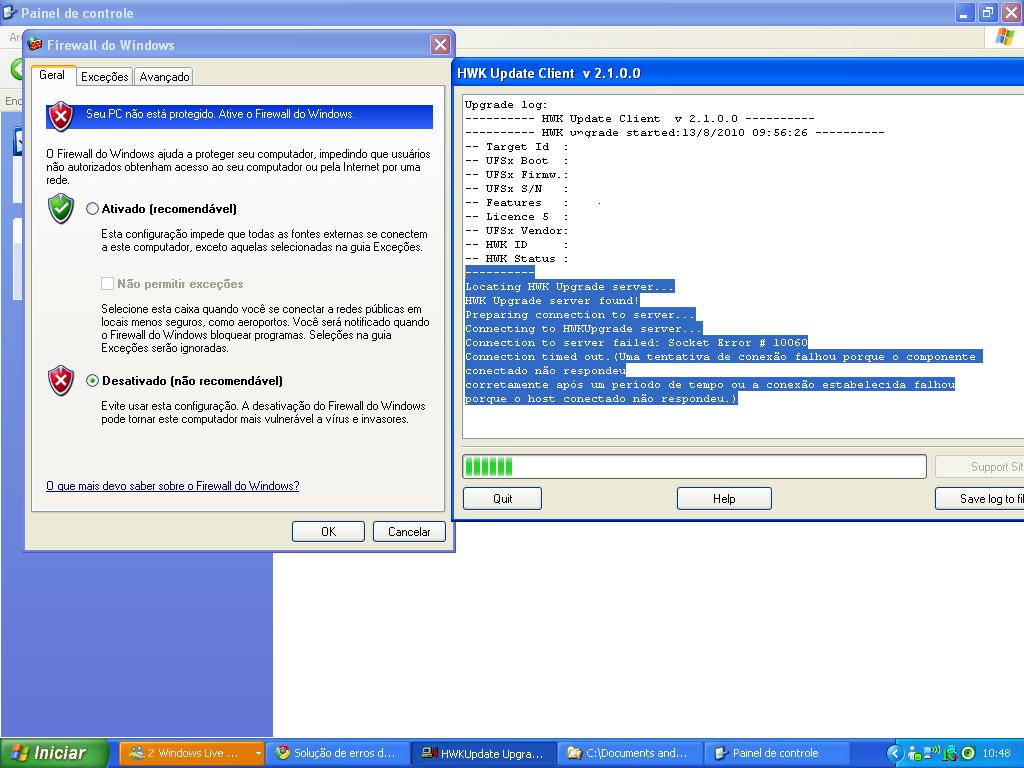Open the Windows Live taskbar group dropdown arrow

(258, 753)
